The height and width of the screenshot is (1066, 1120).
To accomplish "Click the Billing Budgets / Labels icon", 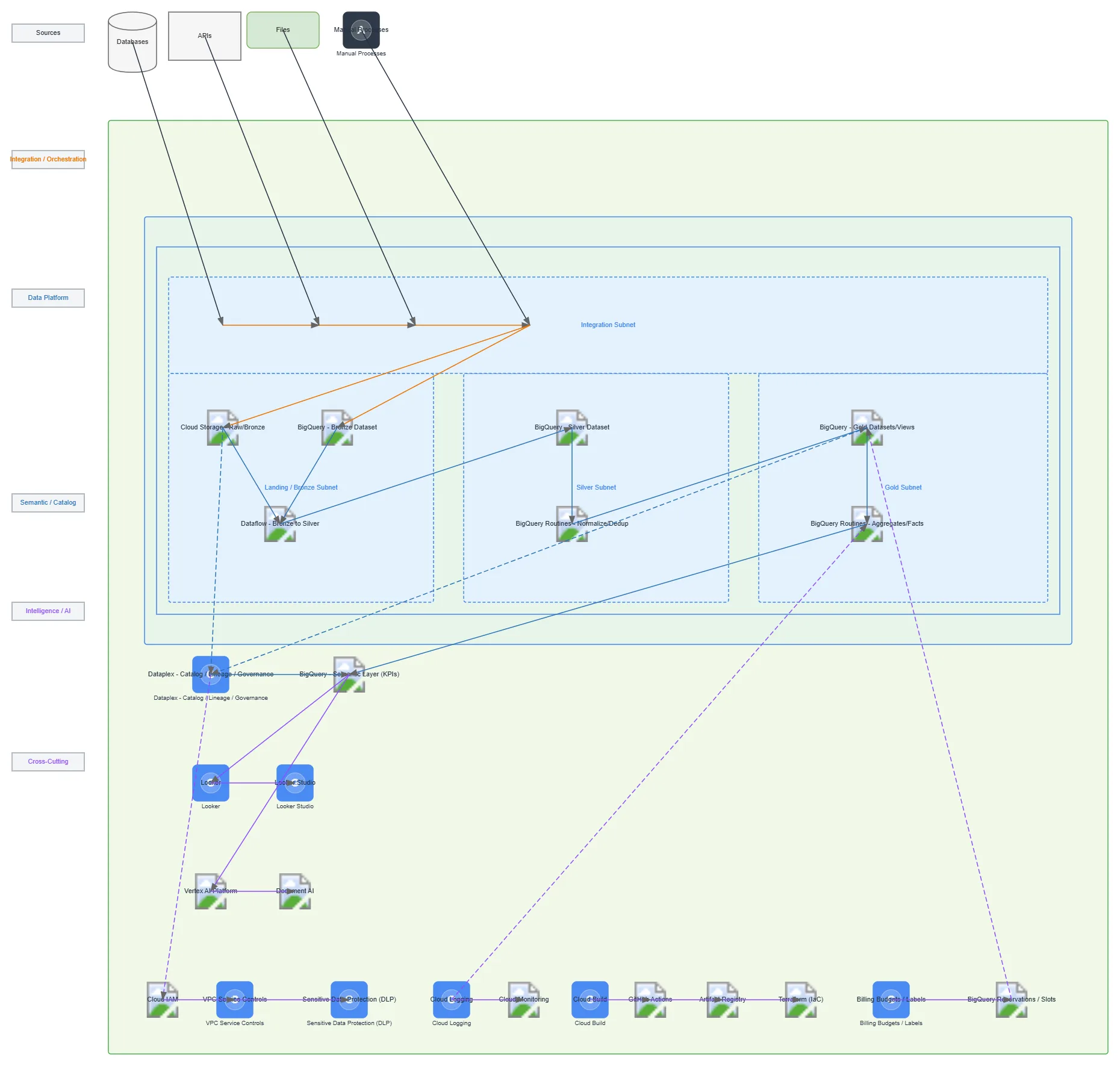I will click(891, 1000).
